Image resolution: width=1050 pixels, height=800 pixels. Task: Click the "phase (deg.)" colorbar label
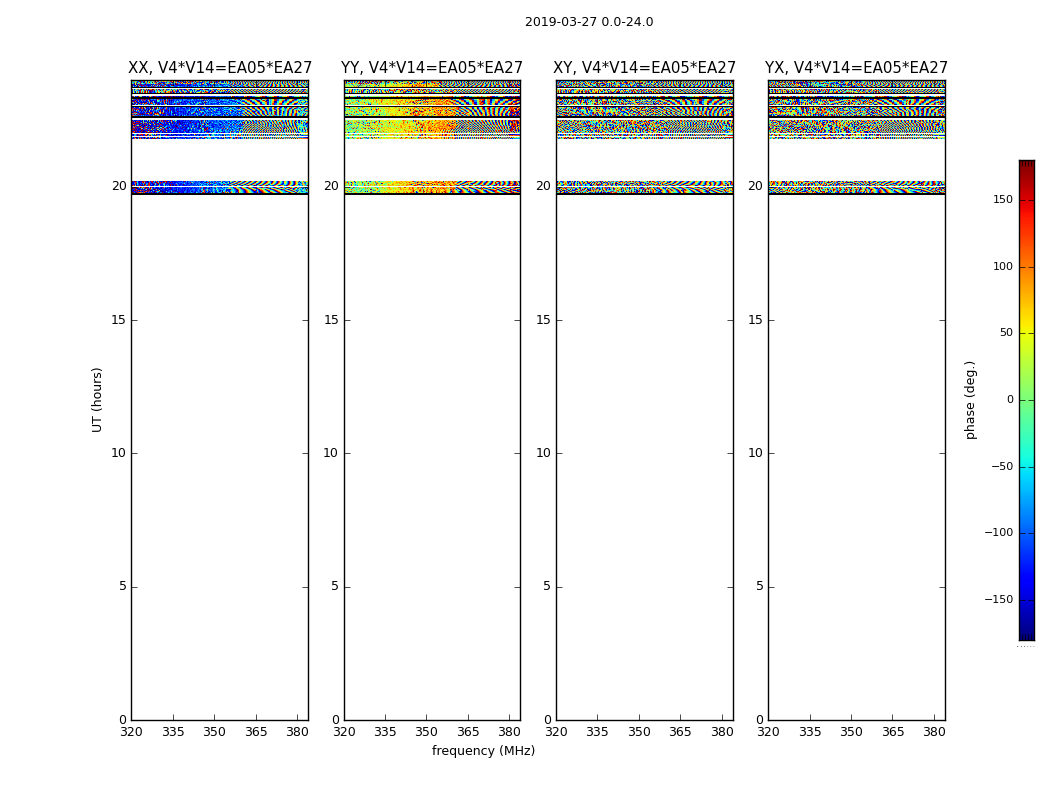click(970, 399)
